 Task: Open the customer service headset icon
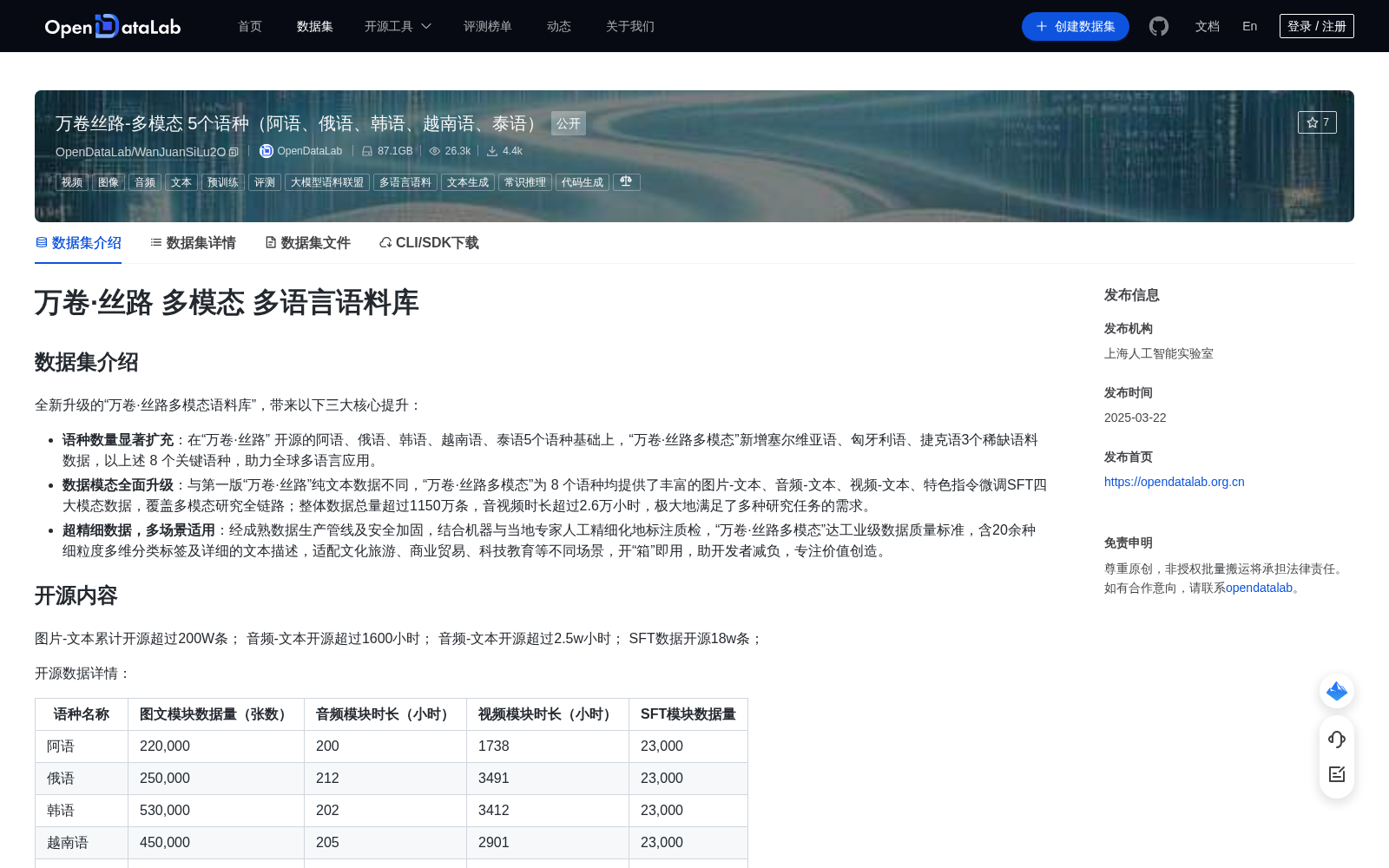(x=1337, y=739)
